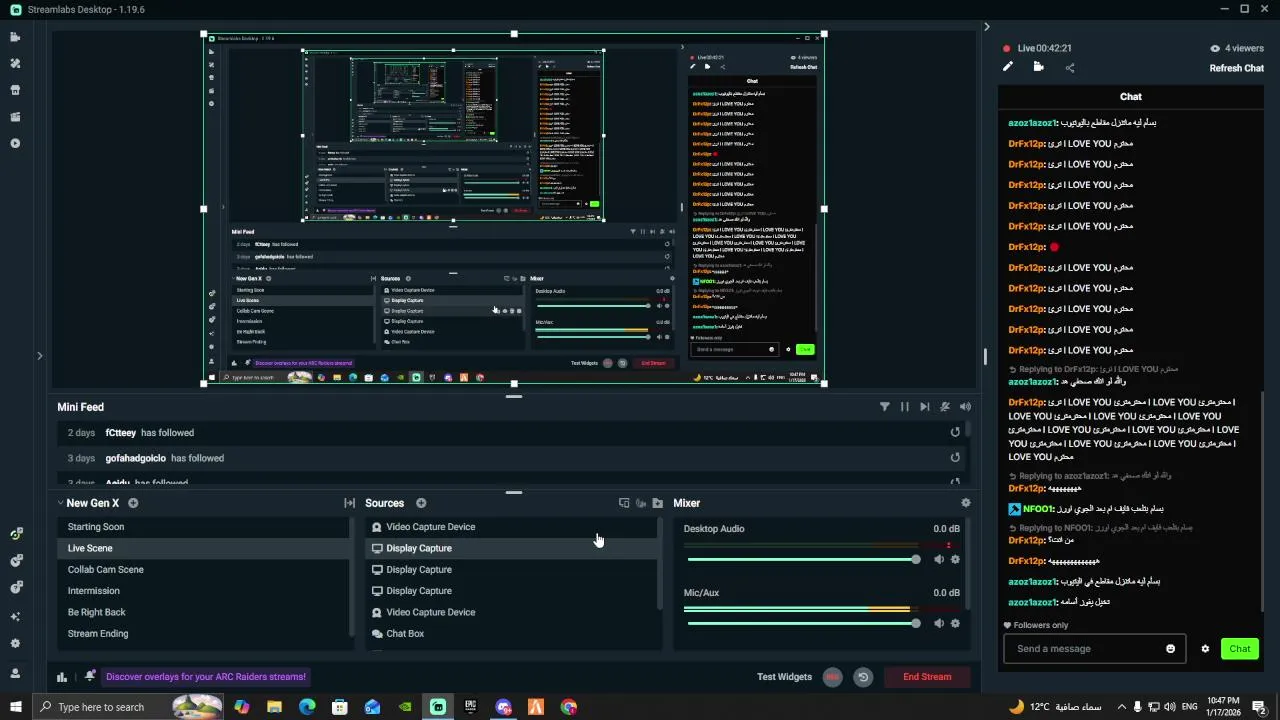Image resolution: width=1280 pixels, height=720 pixels.
Task: Toggle alert volume speaker in Mini Feed
Action: (965, 407)
